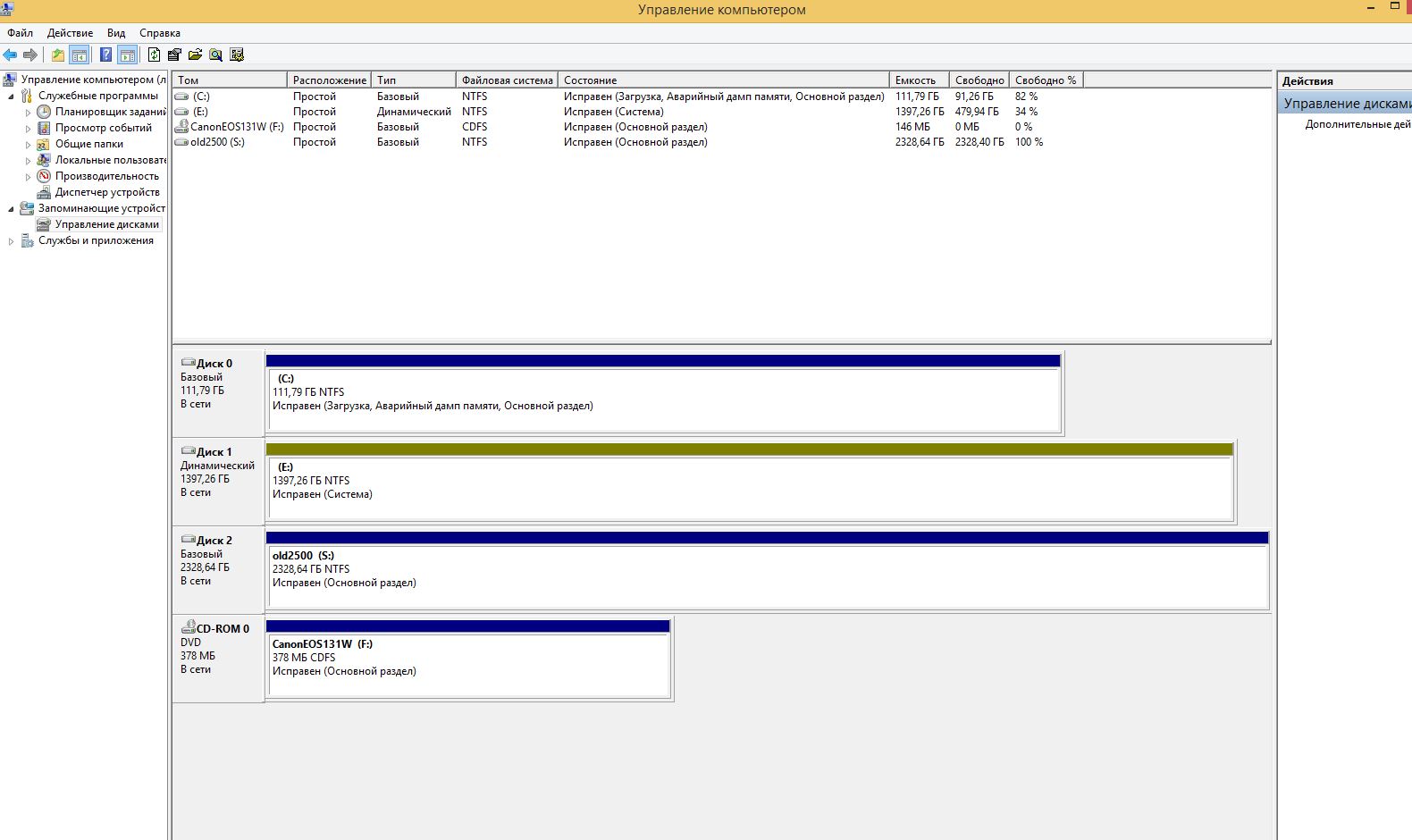Select the old2500 (S:) row in volume list
1412x840 pixels.
217,142
